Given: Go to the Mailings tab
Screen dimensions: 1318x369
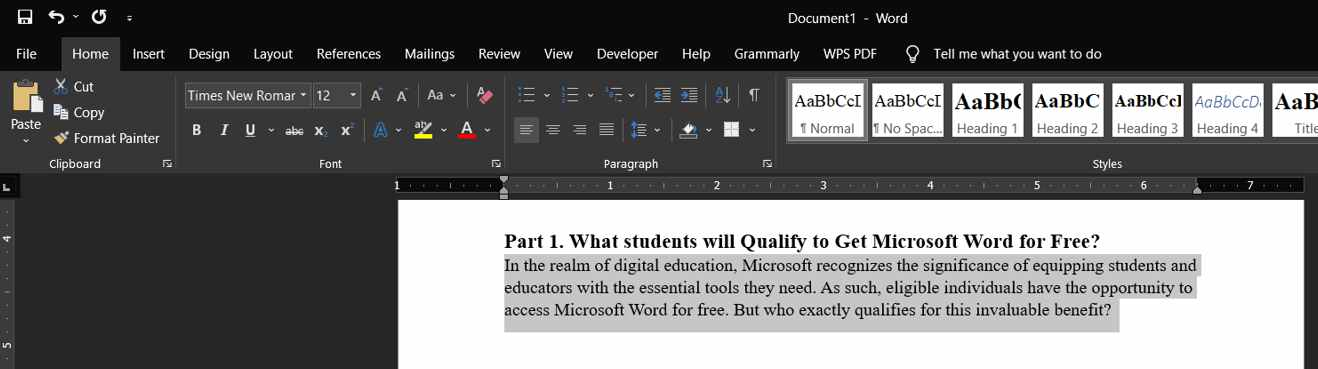Looking at the screenshot, I should 430,54.
